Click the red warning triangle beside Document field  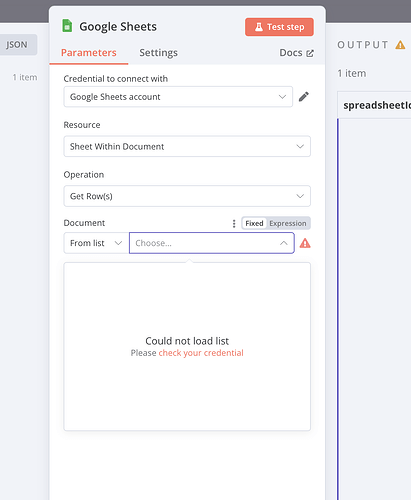[x=305, y=243]
